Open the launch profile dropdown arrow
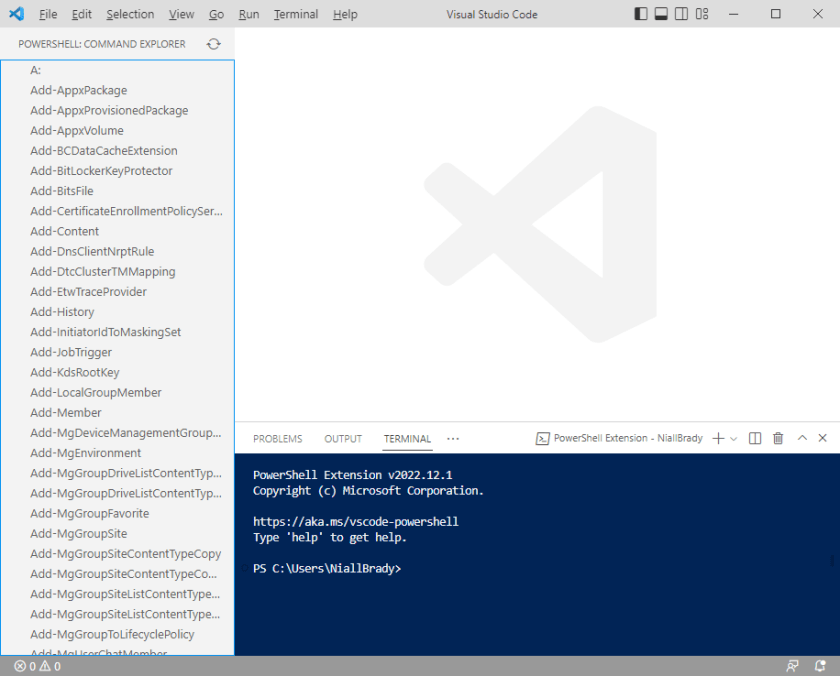This screenshot has height=676, width=840. (x=734, y=438)
